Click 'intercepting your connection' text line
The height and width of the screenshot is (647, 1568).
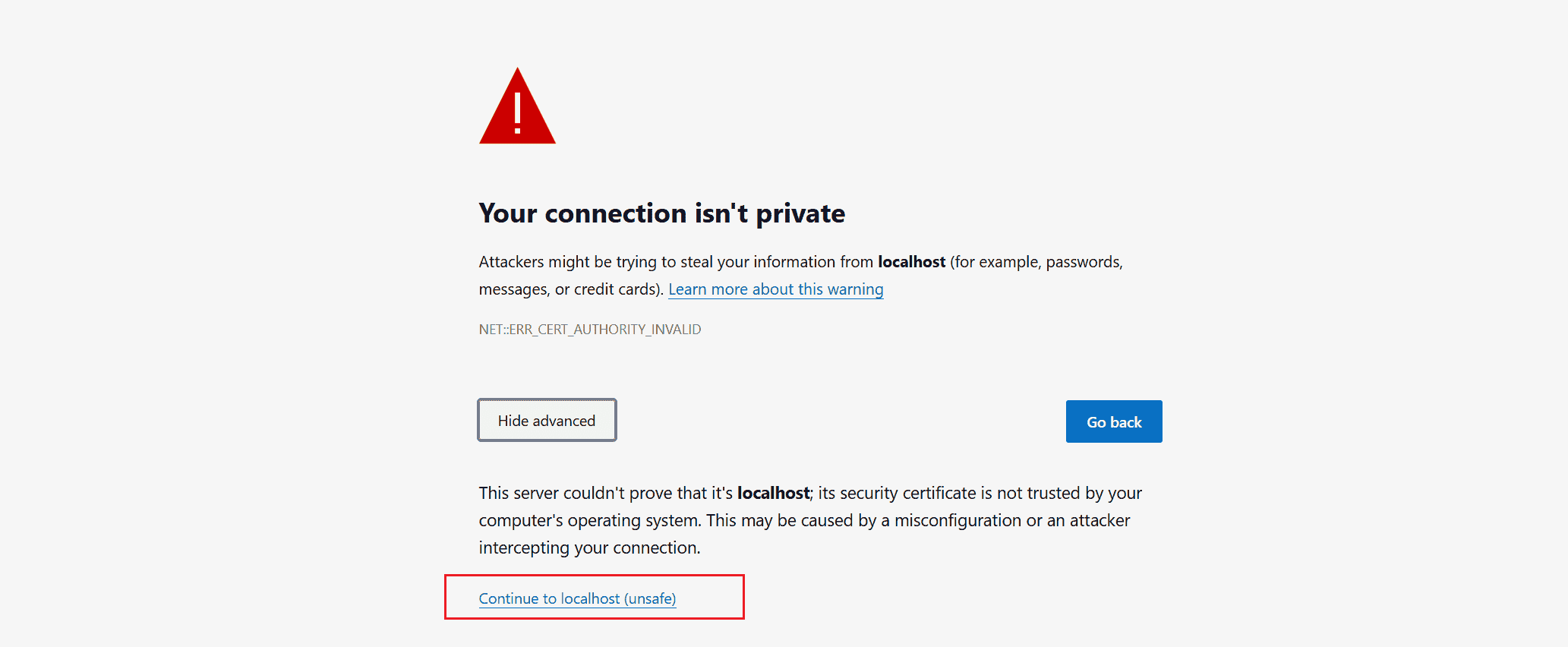click(590, 548)
